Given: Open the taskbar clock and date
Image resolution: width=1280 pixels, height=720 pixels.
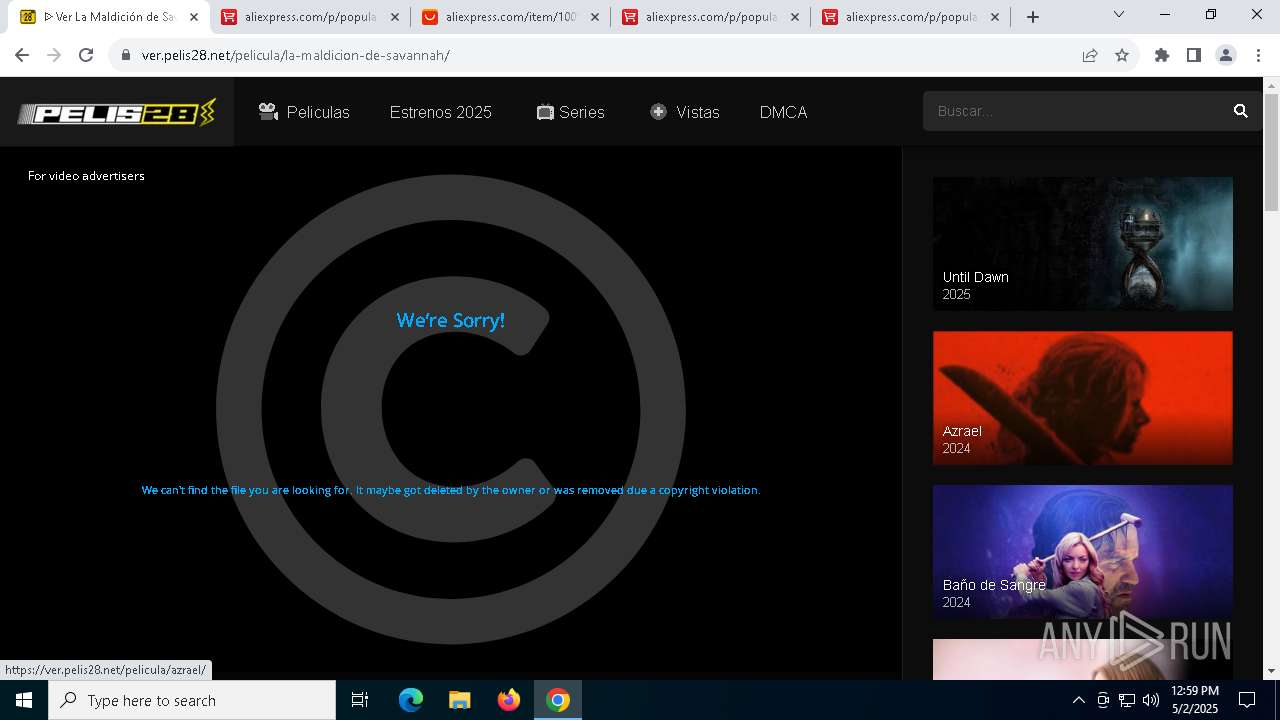Looking at the screenshot, I should [1194, 700].
